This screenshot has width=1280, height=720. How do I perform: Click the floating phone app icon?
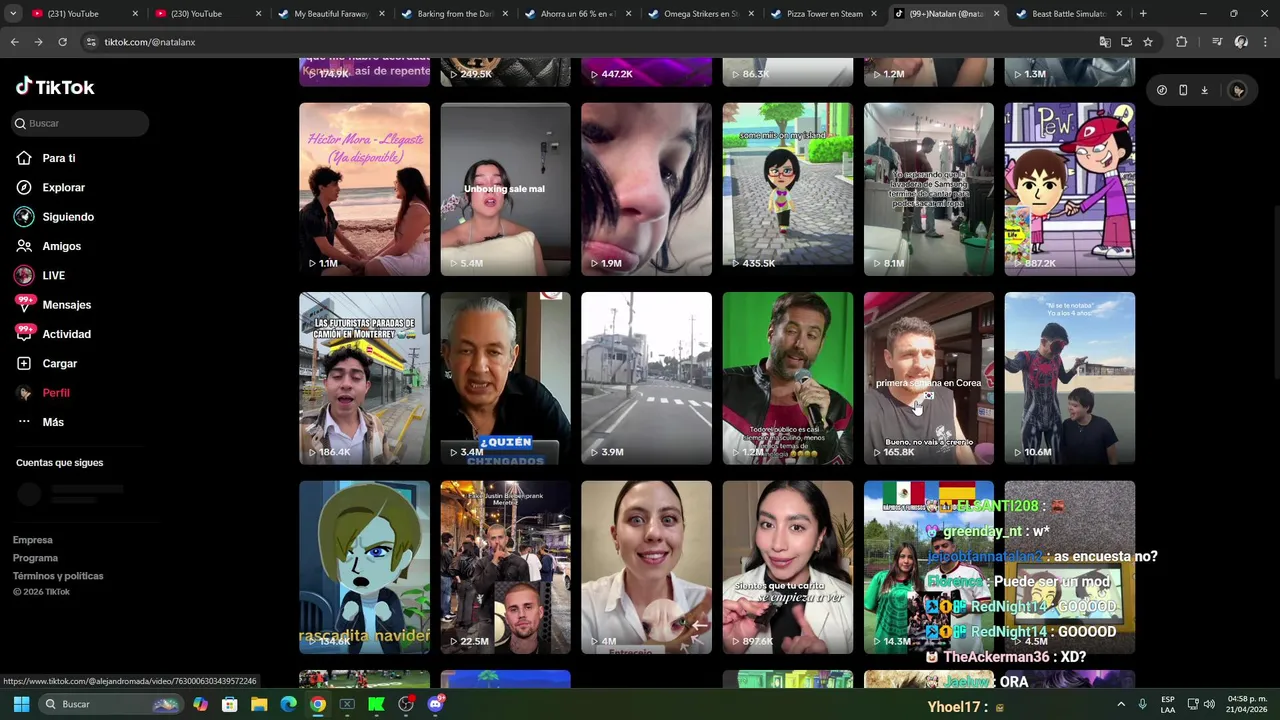[1183, 90]
